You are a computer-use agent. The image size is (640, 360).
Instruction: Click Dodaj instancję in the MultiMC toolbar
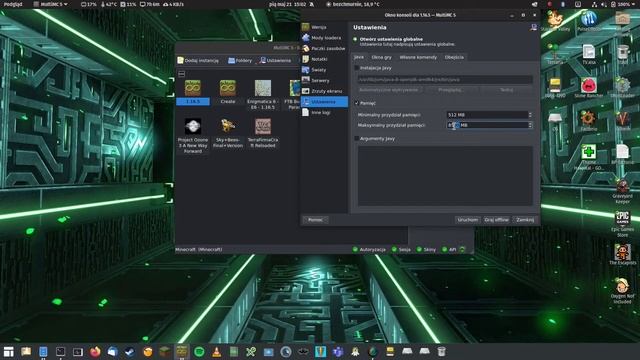coord(198,60)
